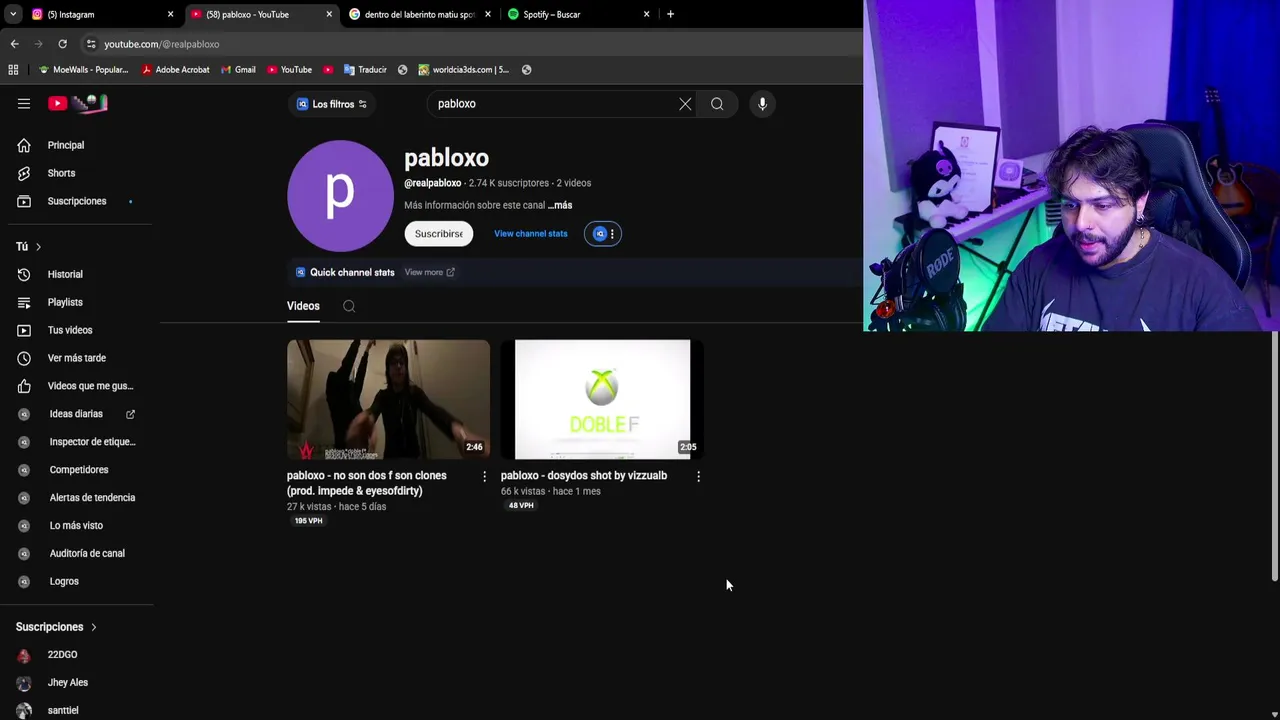
Task: Open Suscripciones in sidebar
Action: click(77, 201)
